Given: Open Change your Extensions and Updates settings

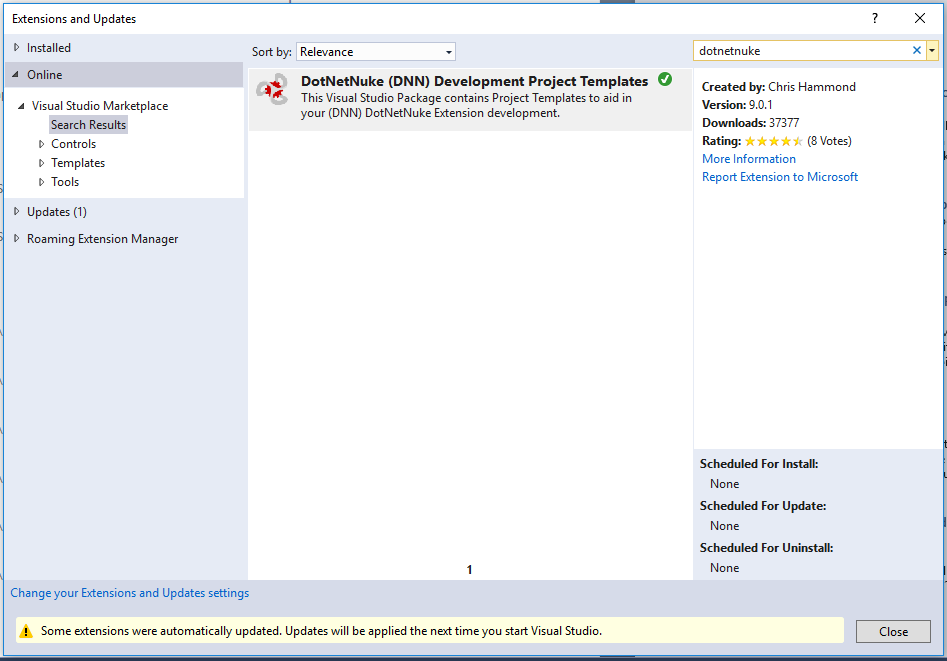Looking at the screenshot, I should 129,593.
